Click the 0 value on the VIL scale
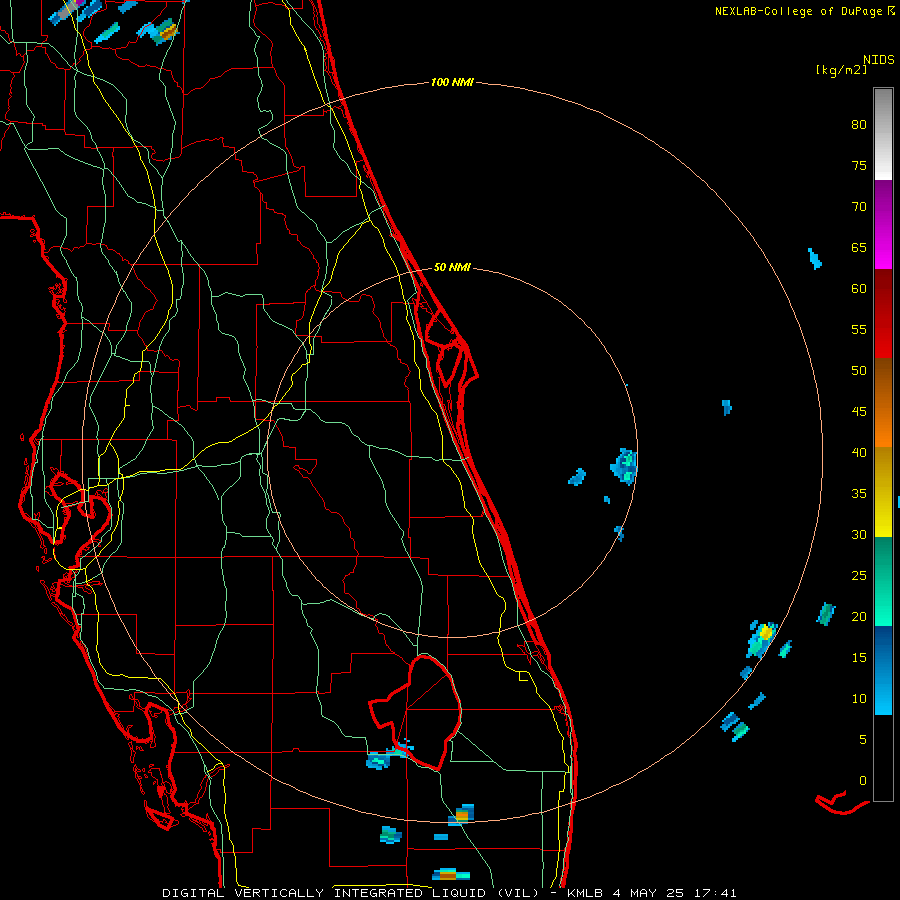This screenshot has height=900, width=900. [863, 781]
